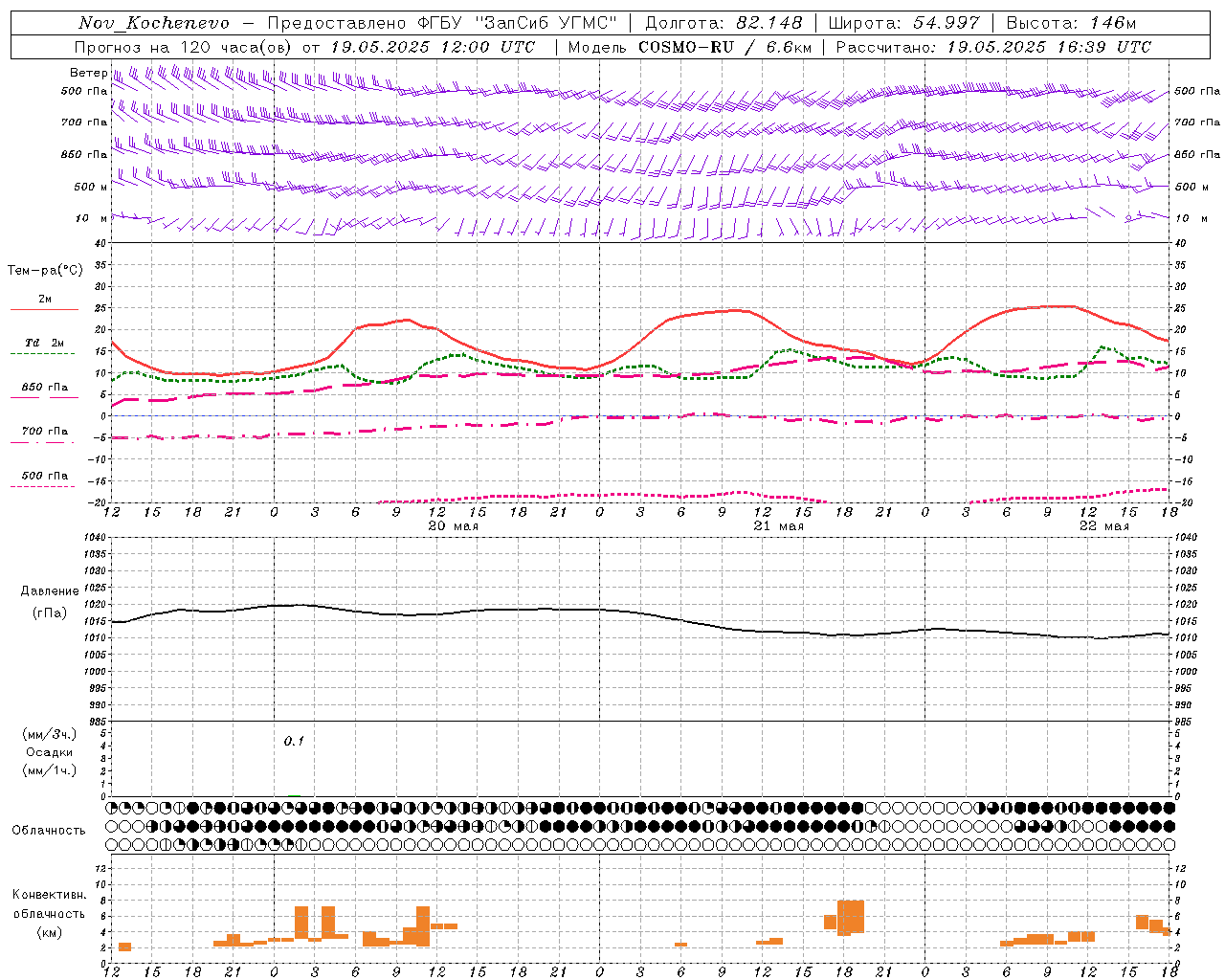This screenshot has width=1225, height=980.
Task: Click the "Конвективн." convective cloud label
Action: pos(50,895)
